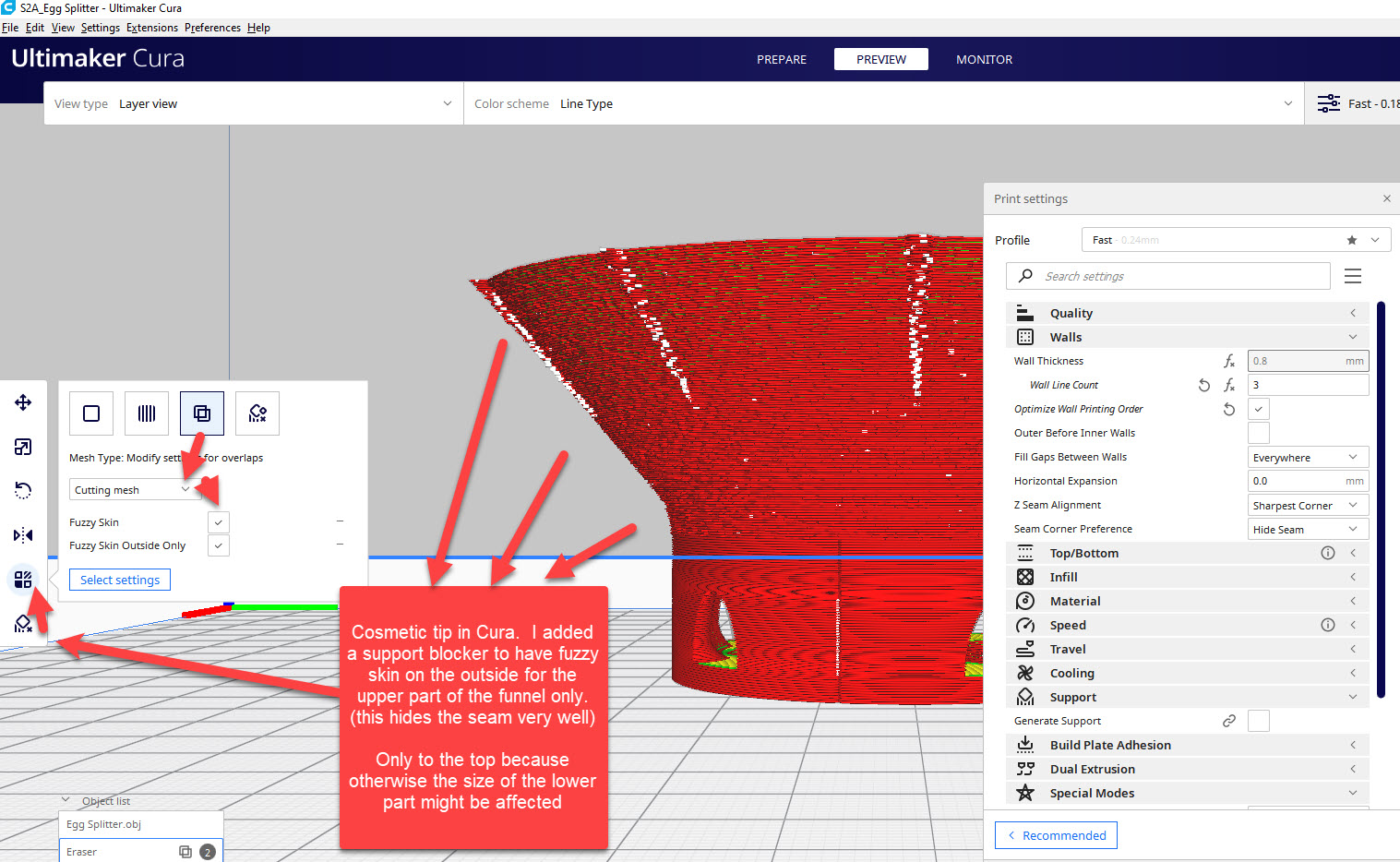Select the Scale tool in left toolbar
This screenshot has height=862, width=1400.
[23, 447]
